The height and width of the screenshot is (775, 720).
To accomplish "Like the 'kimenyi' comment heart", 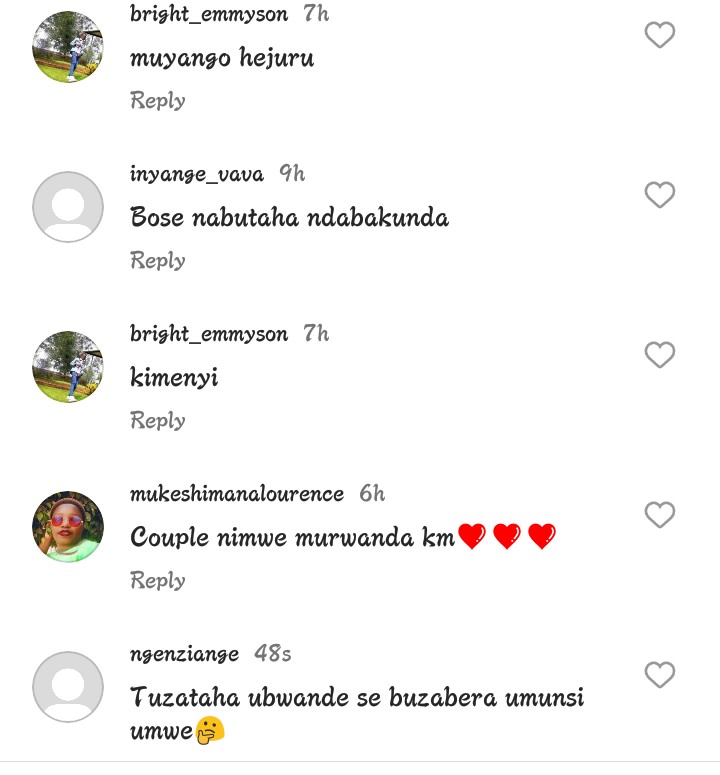I will pos(659,354).
